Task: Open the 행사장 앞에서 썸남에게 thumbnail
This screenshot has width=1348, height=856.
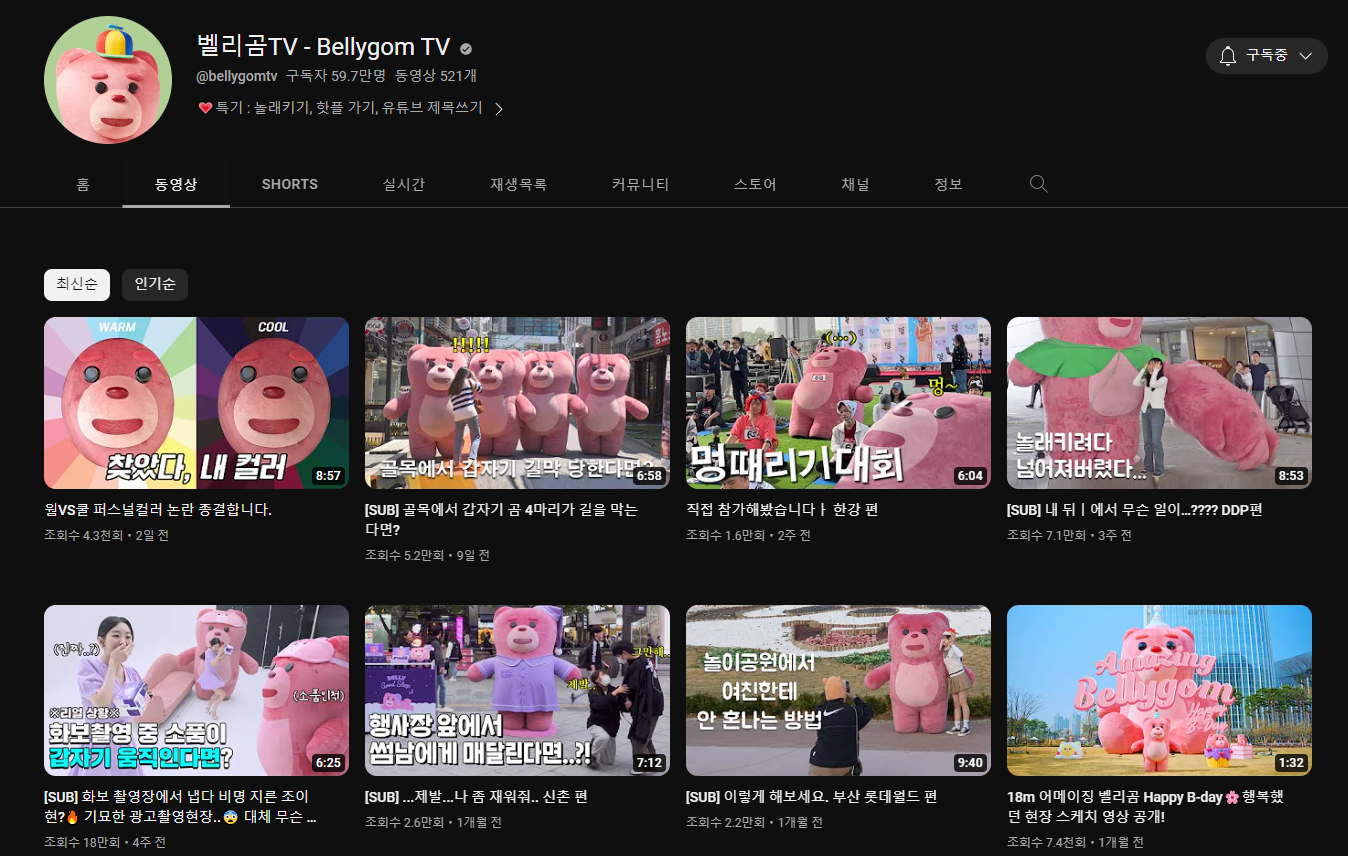Action: (517, 690)
